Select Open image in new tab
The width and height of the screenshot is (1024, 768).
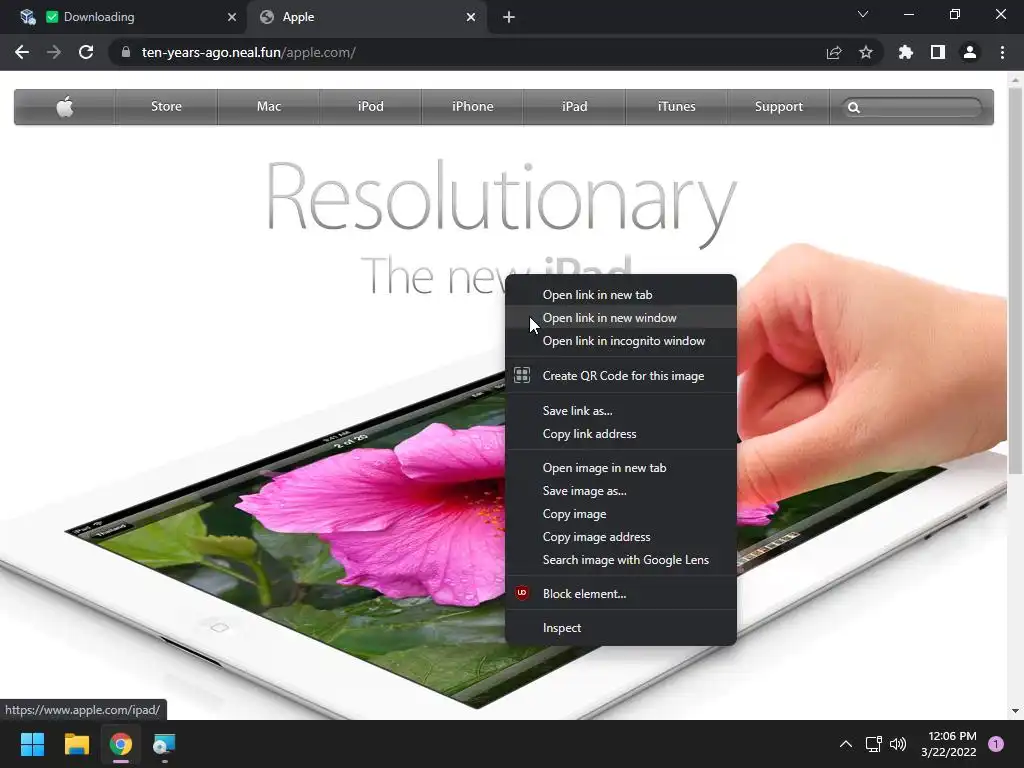click(621, 468)
